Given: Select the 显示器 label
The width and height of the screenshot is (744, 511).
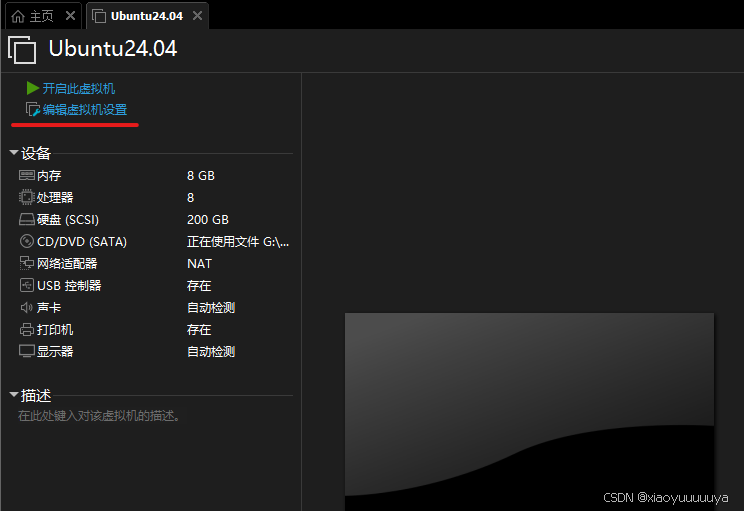Looking at the screenshot, I should 55,352.
